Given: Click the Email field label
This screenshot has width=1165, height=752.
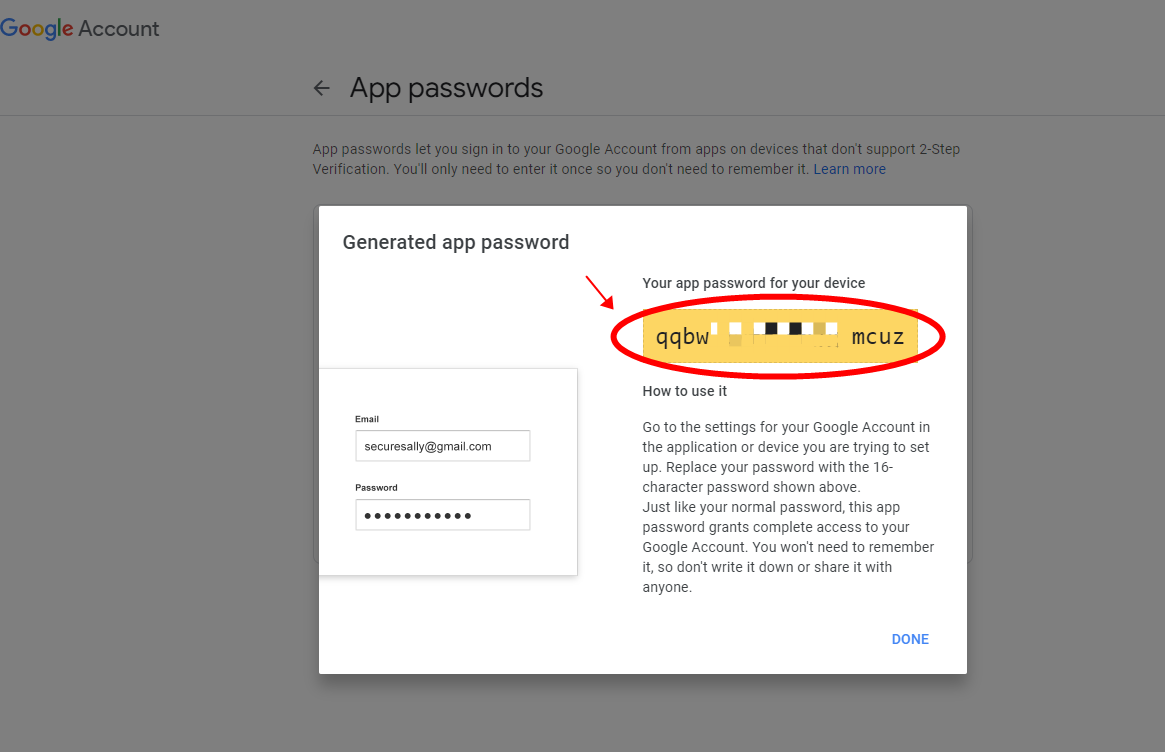Looking at the screenshot, I should (x=367, y=419).
